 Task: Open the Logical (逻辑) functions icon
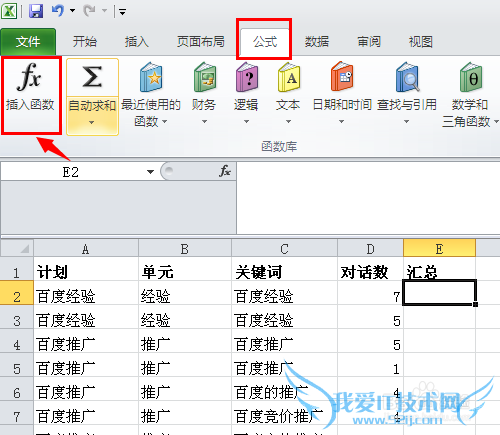[247, 77]
